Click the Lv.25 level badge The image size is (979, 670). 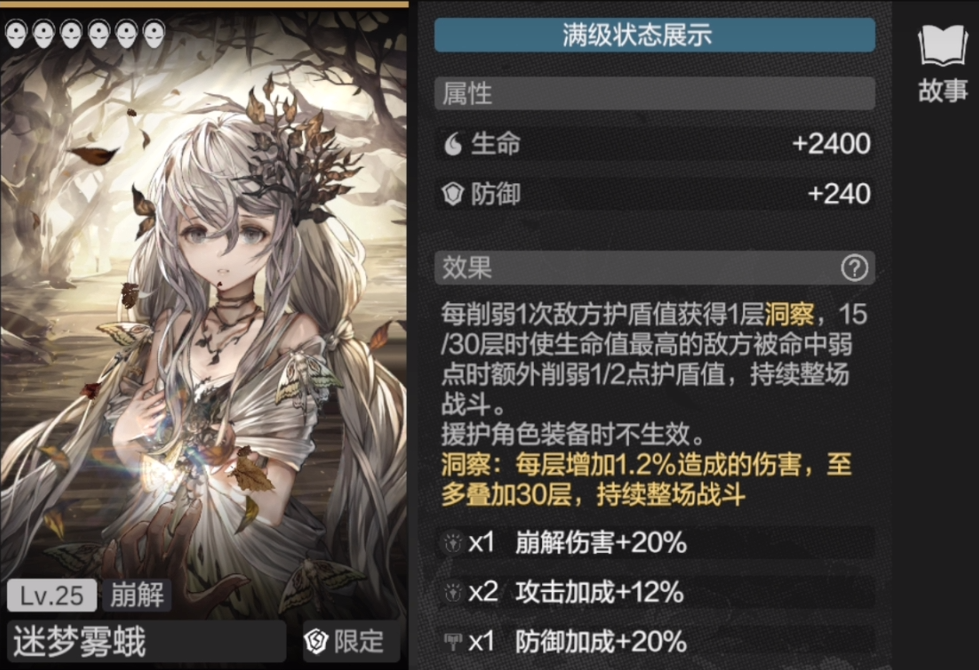52,595
